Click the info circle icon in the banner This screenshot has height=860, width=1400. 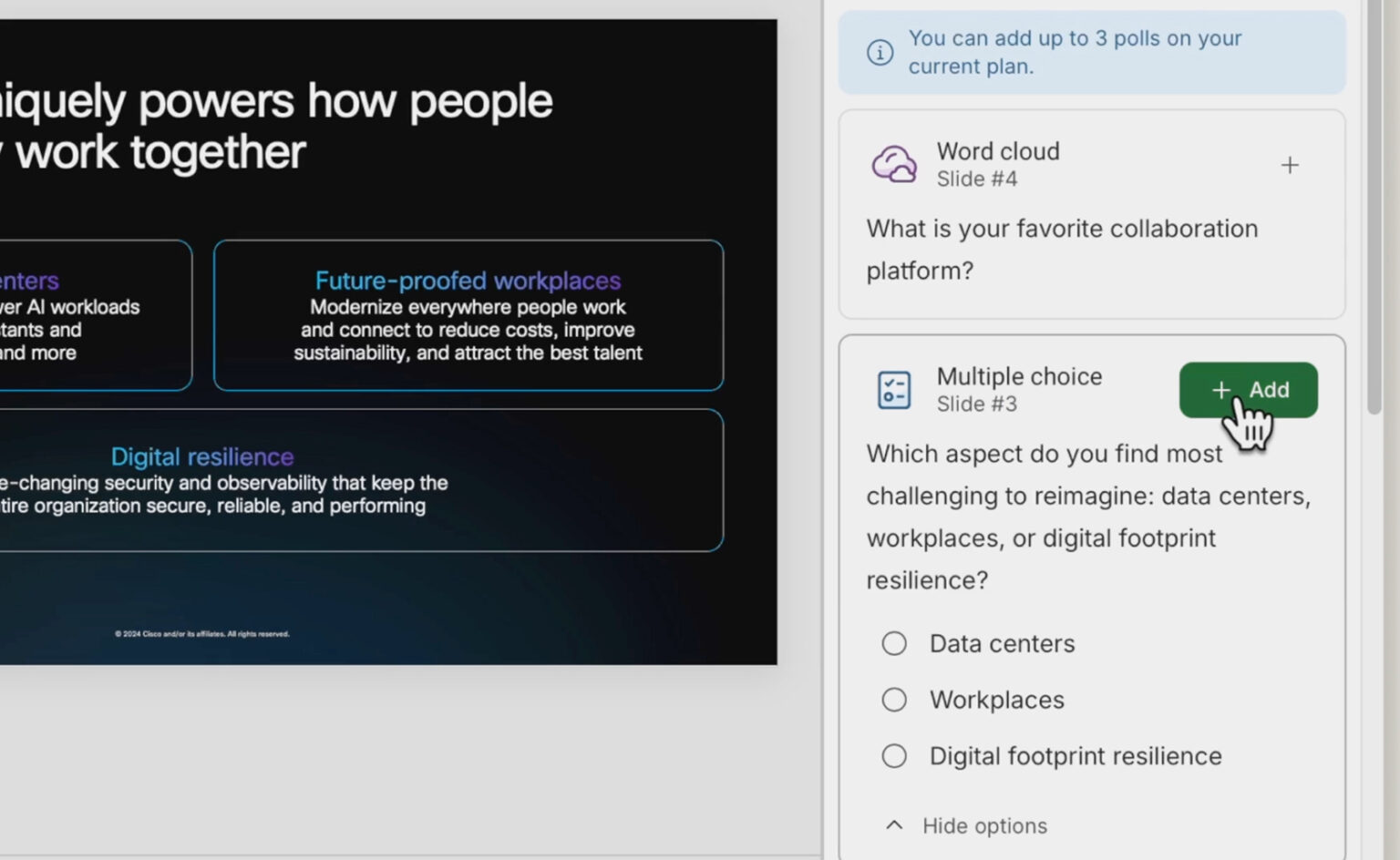[x=880, y=52]
